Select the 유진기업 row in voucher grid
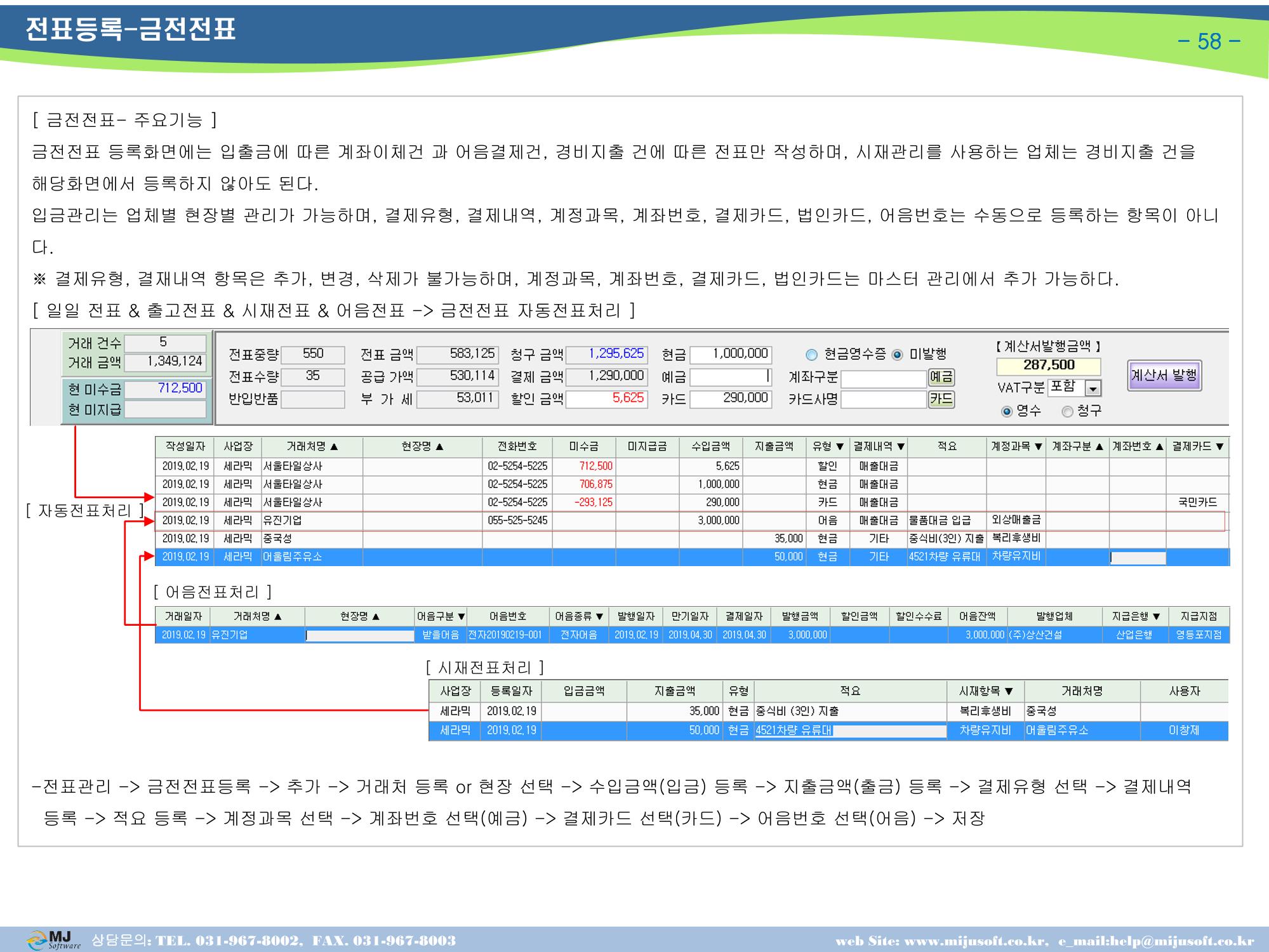Viewport: 1269px width, 952px height. click(x=693, y=520)
